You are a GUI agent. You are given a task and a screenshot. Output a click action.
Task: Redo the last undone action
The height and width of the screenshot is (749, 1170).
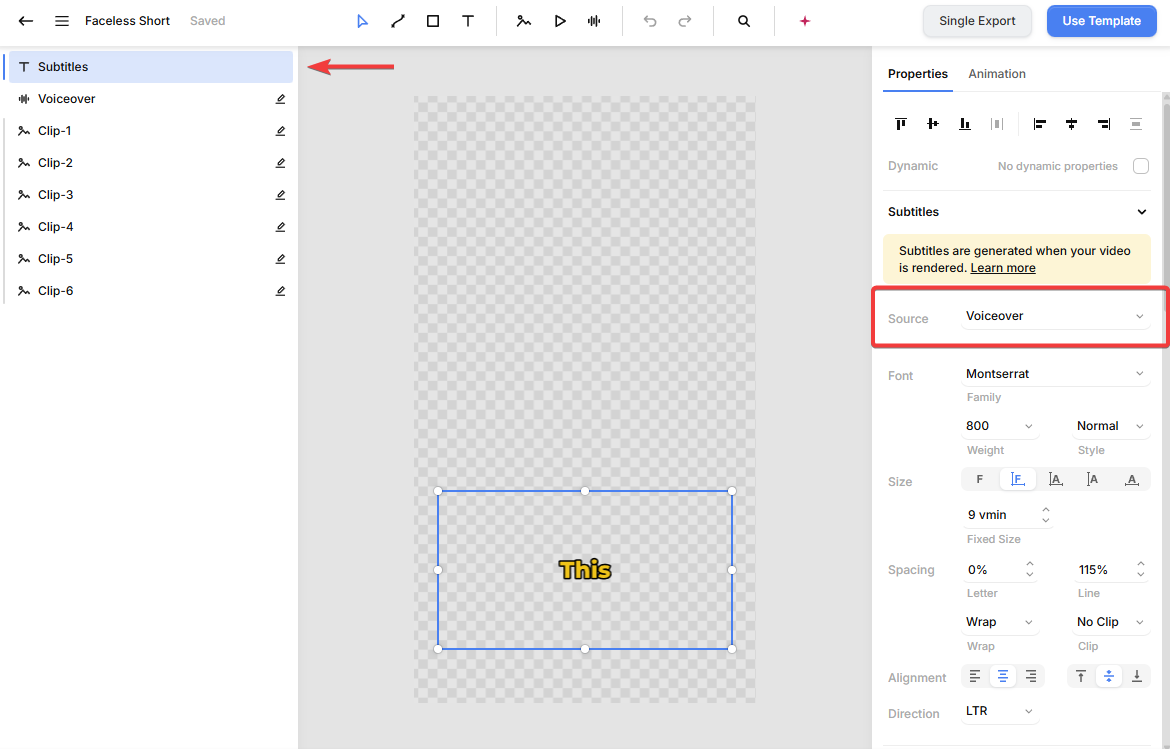click(685, 21)
